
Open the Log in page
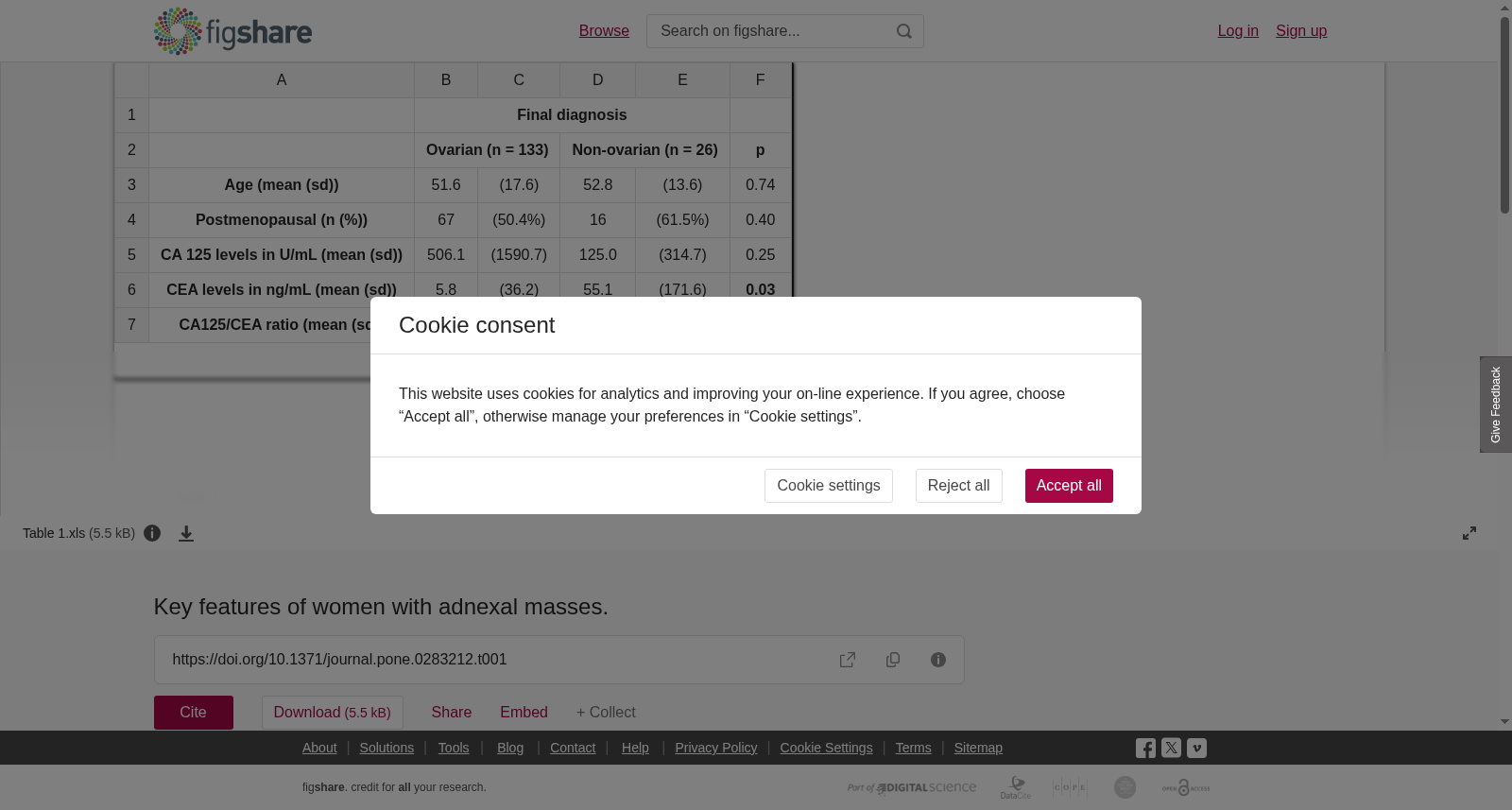[1238, 31]
